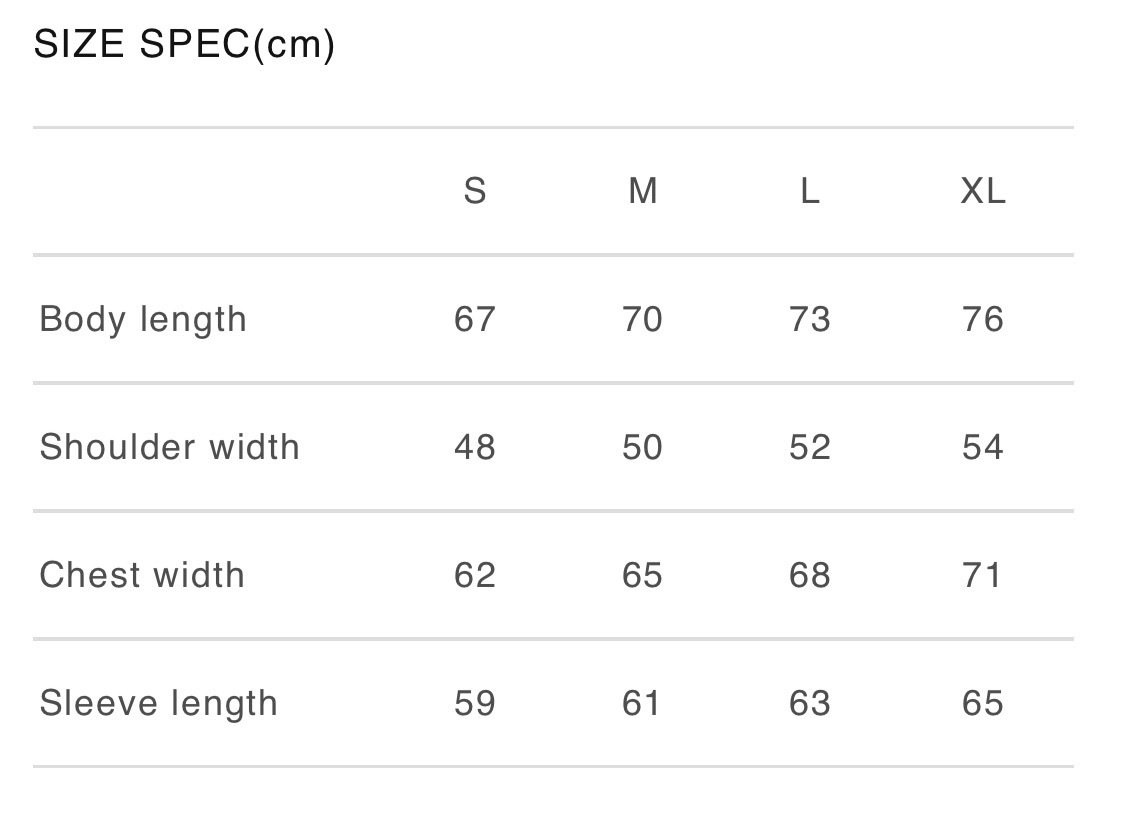Viewport: 1134px width, 816px height.
Task: Click the Chest width row label
Action: (x=142, y=575)
